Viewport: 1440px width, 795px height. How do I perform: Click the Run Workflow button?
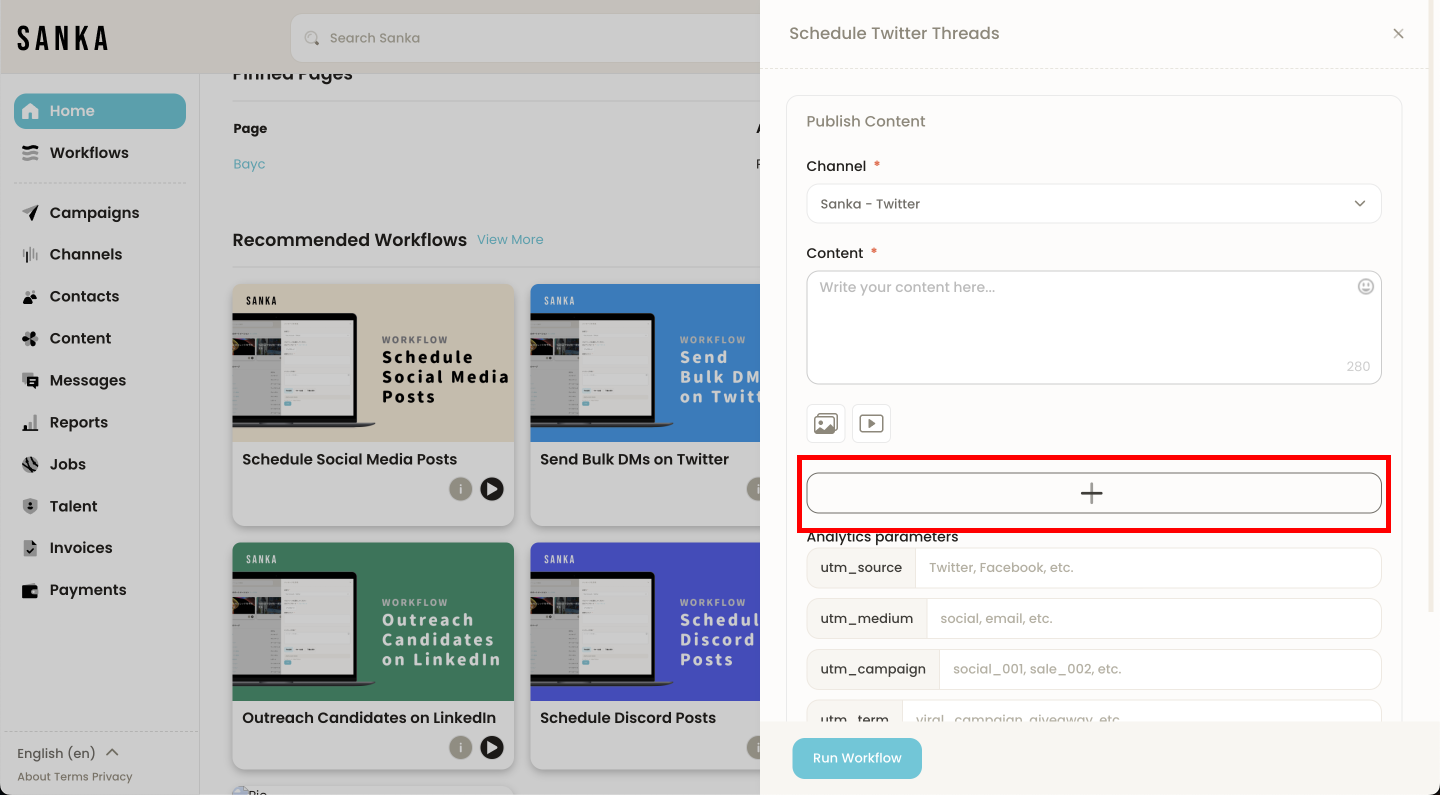(857, 758)
